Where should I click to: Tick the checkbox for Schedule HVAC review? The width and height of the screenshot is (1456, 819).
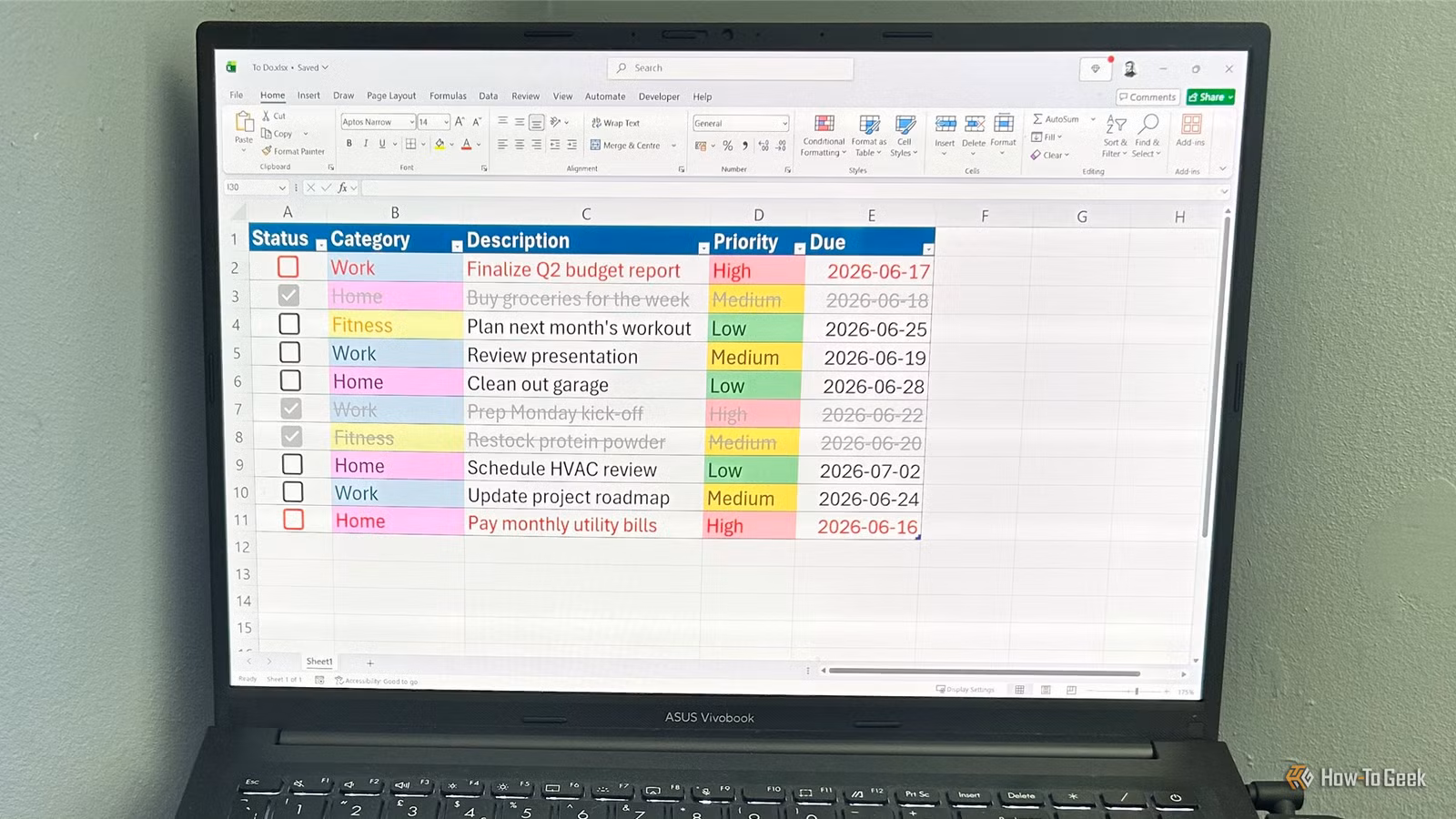[292, 463]
